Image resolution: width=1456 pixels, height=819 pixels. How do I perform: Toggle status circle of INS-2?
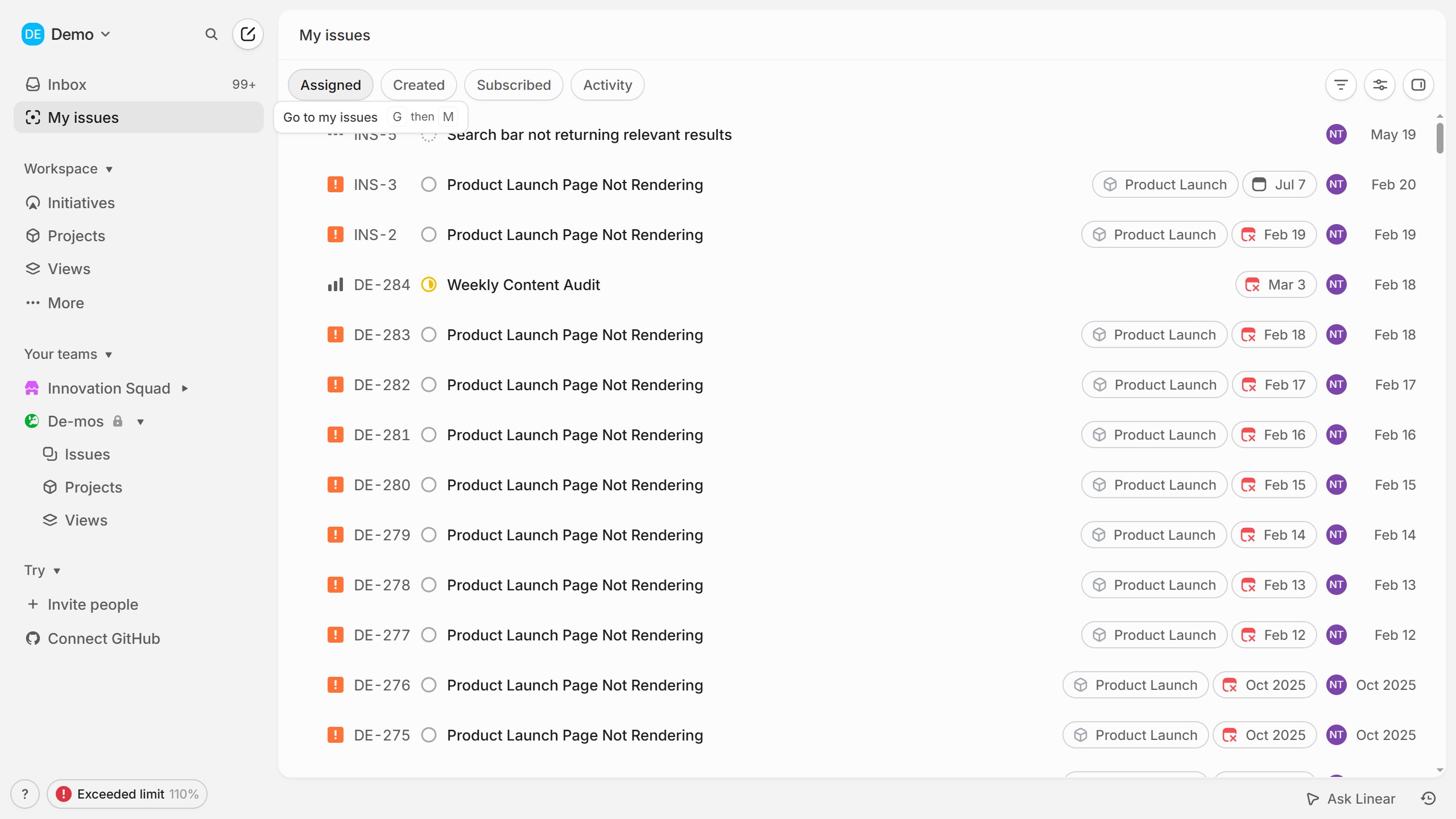[x=429, y=235]
